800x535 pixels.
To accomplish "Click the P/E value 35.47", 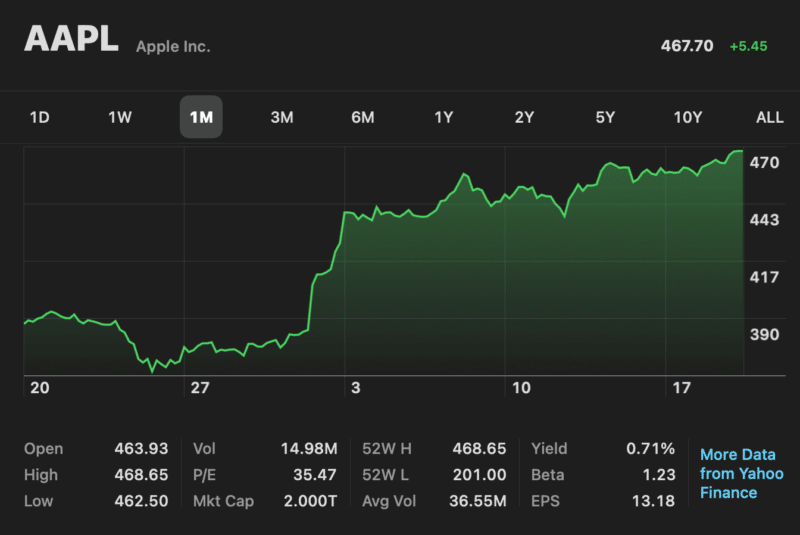I will pos(314,475).
